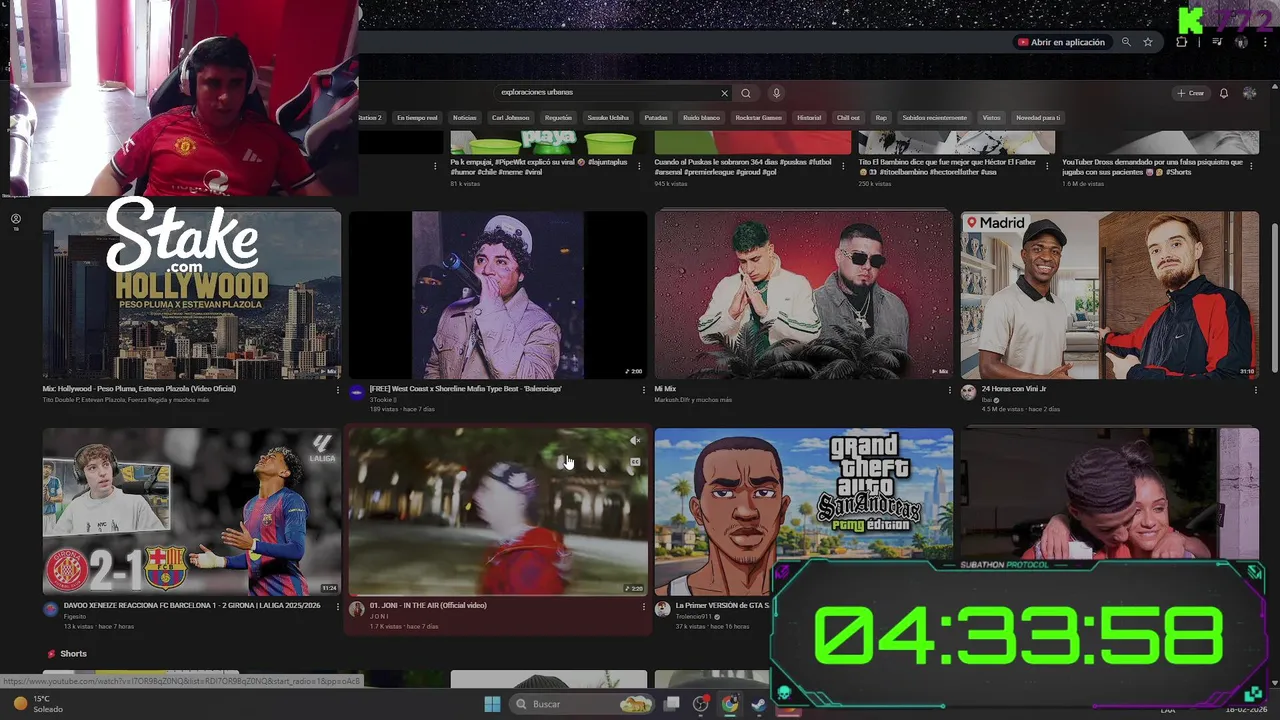Screen dimensions: 1280x720
Task: Open Chrome from the taskbar
Action: click(730, 704)
